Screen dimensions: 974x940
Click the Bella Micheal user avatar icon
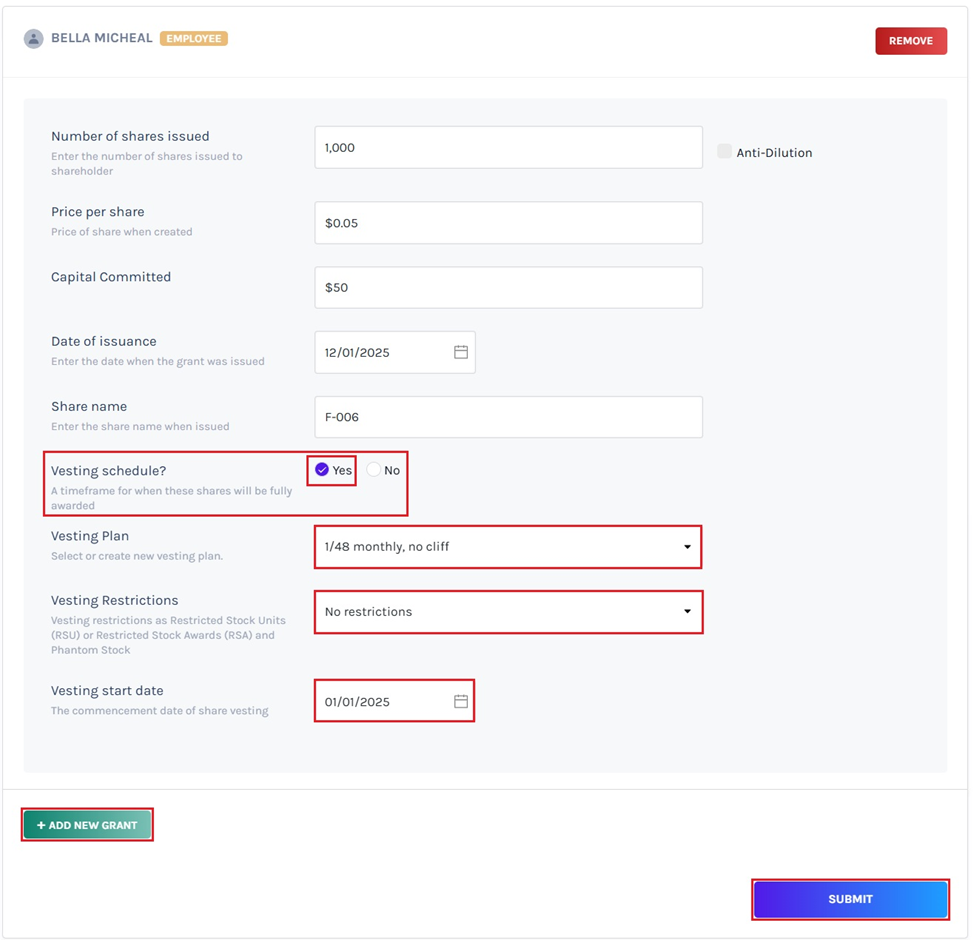click(x=34, y=39)
